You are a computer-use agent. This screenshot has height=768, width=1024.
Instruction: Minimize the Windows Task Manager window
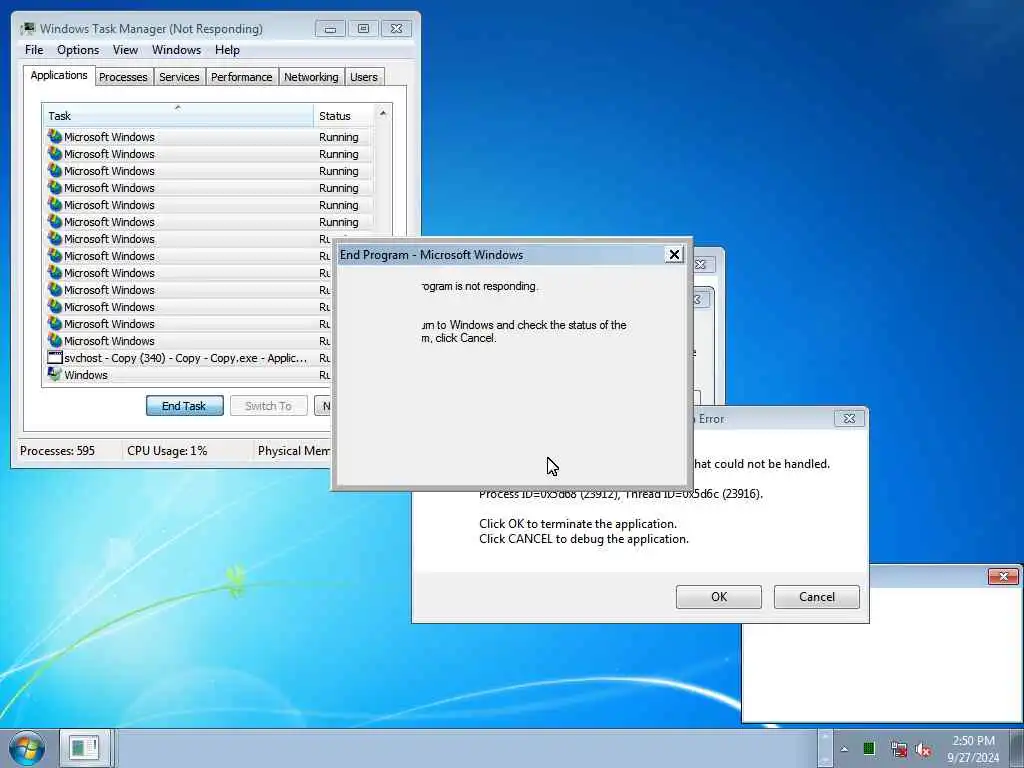(330, 29)
